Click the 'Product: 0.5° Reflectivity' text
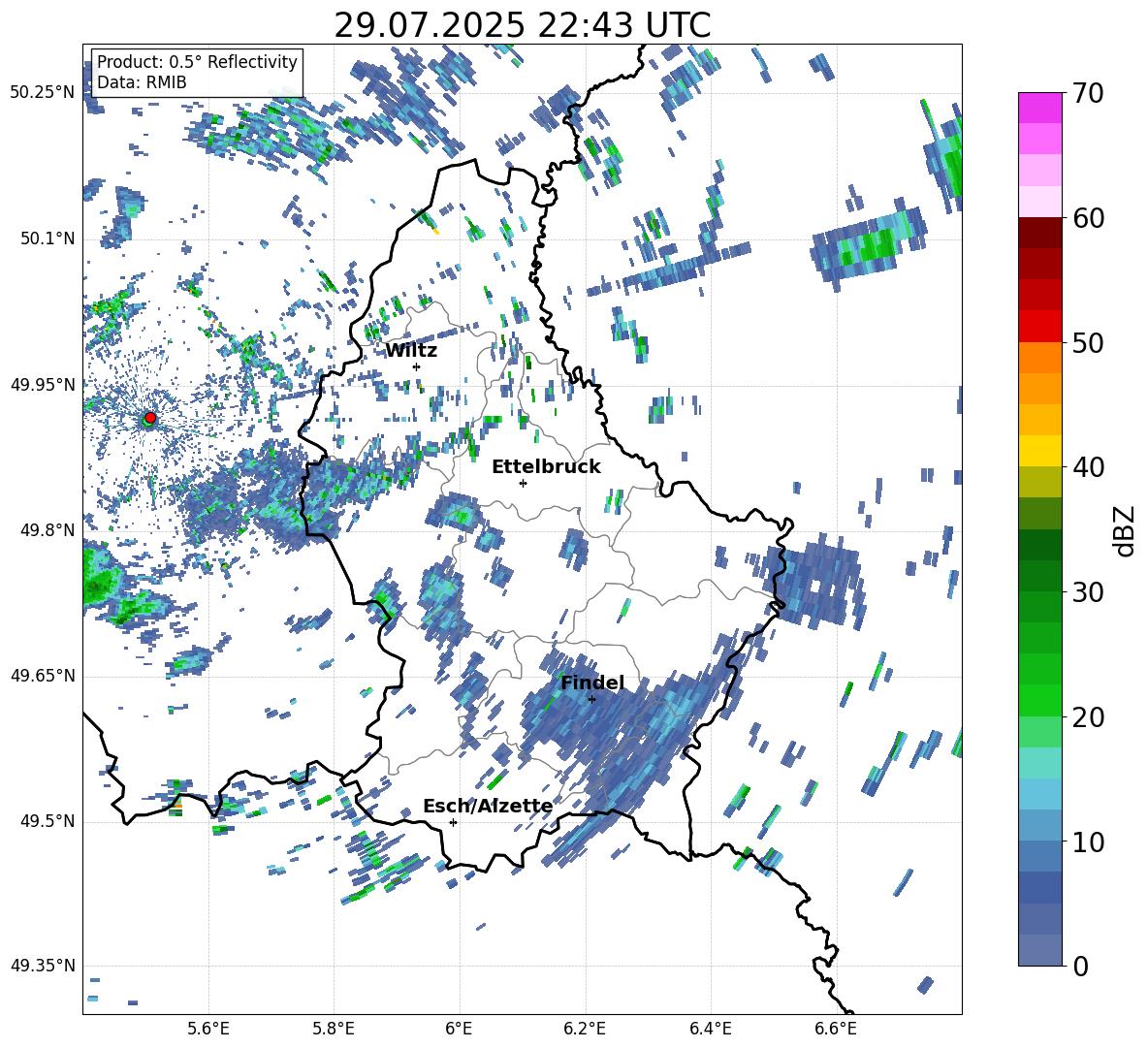 point(197,62)
